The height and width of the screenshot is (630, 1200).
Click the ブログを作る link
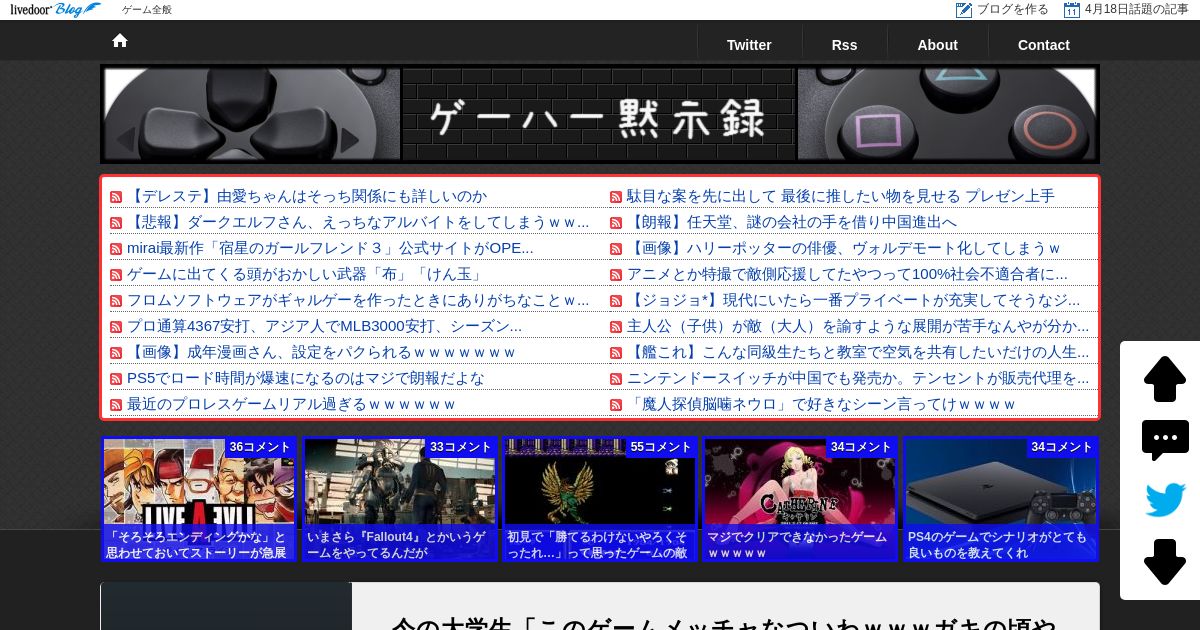[1013, 9]
